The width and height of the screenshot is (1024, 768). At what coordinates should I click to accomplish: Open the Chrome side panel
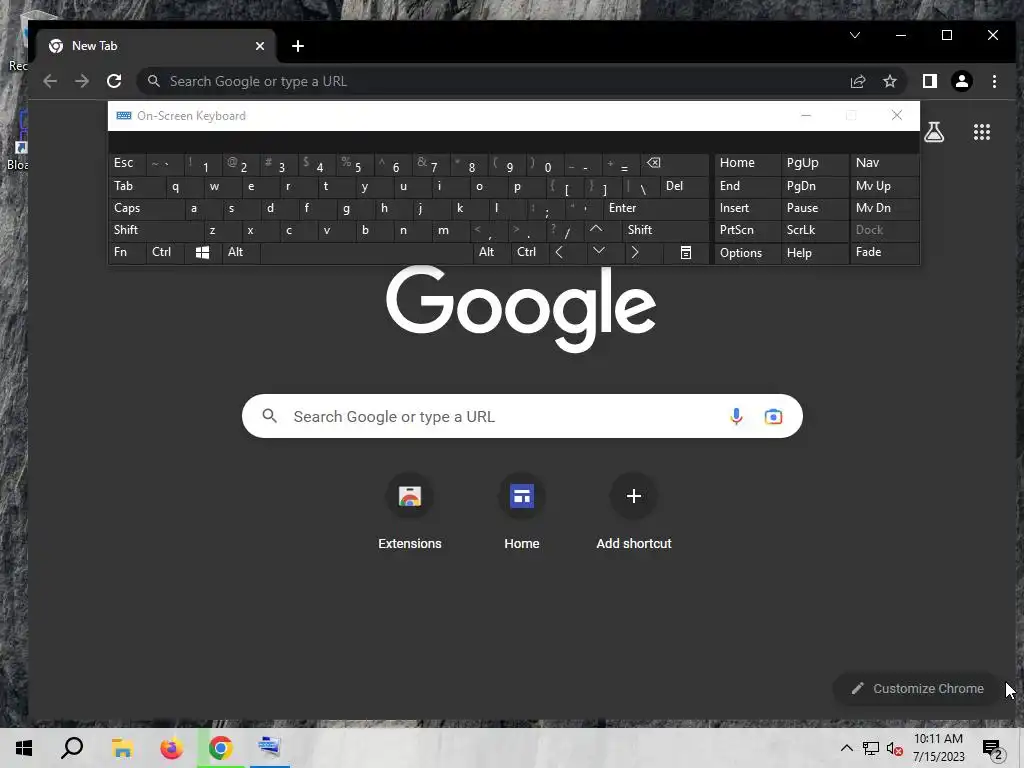[929, 81]
